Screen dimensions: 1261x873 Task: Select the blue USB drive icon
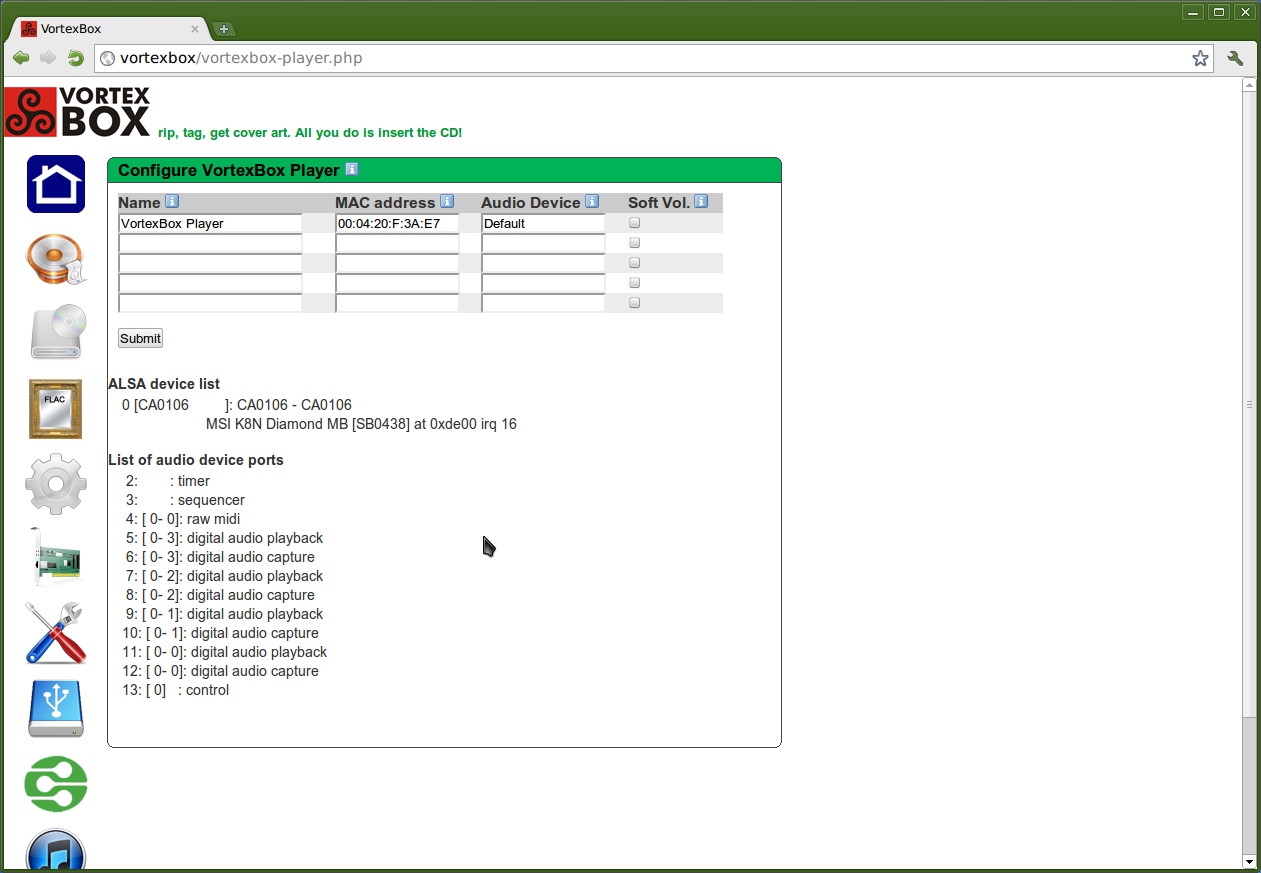pyautogui.click(x=56, y=709)
